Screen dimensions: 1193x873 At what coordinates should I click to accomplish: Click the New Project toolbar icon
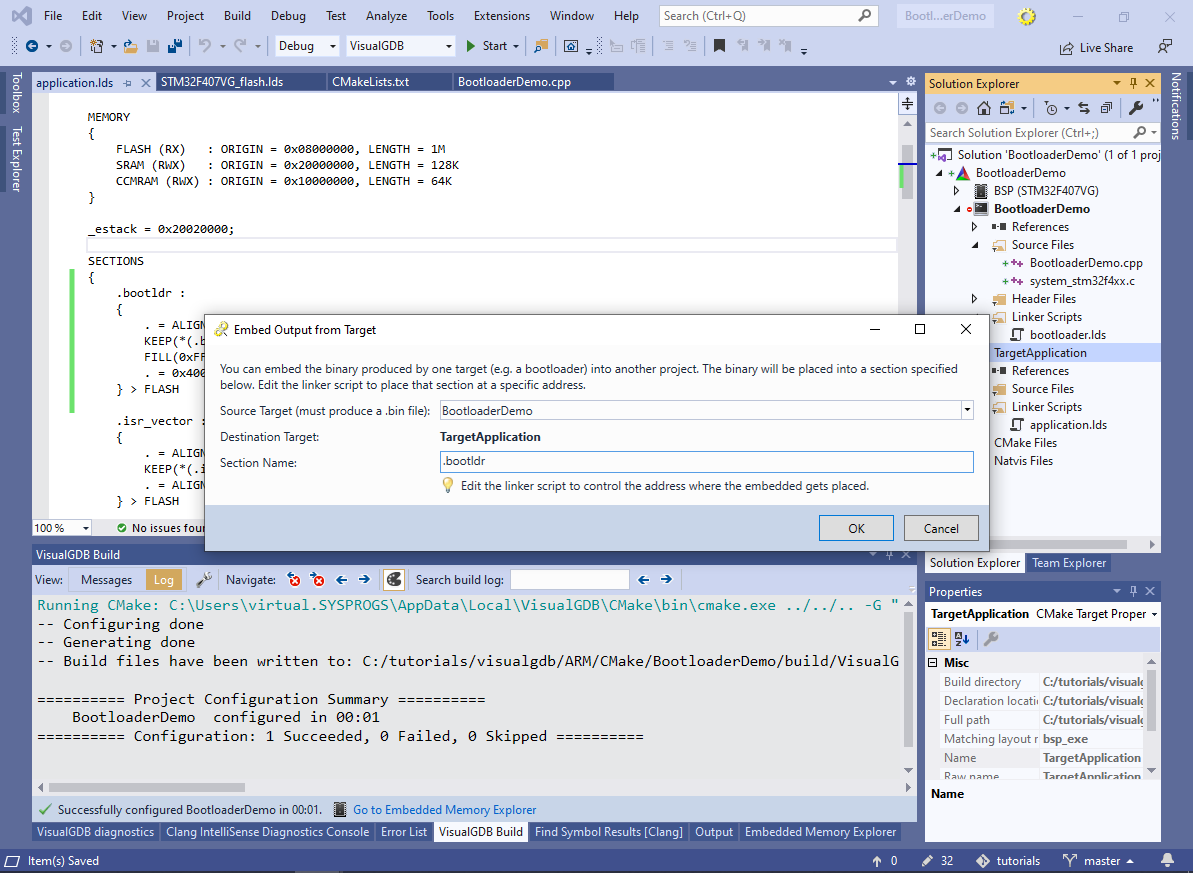[x=97, y=46]
